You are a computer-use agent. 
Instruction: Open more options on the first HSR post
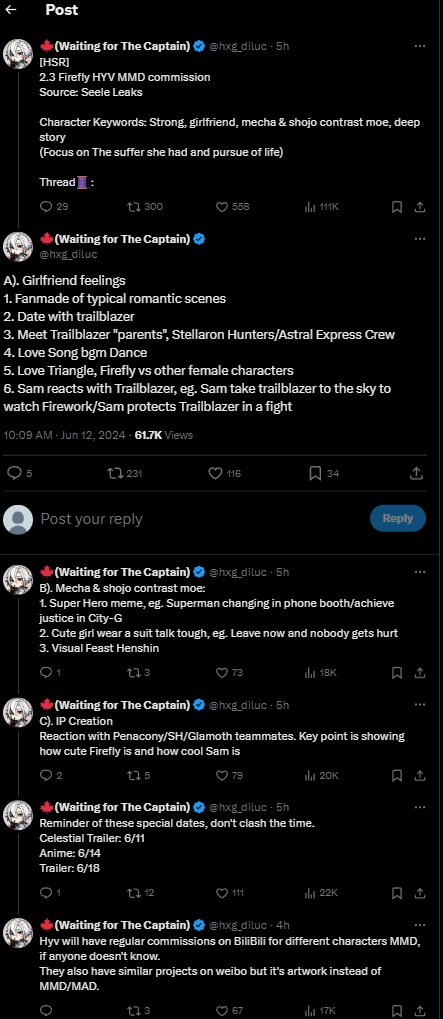(420, 46)
